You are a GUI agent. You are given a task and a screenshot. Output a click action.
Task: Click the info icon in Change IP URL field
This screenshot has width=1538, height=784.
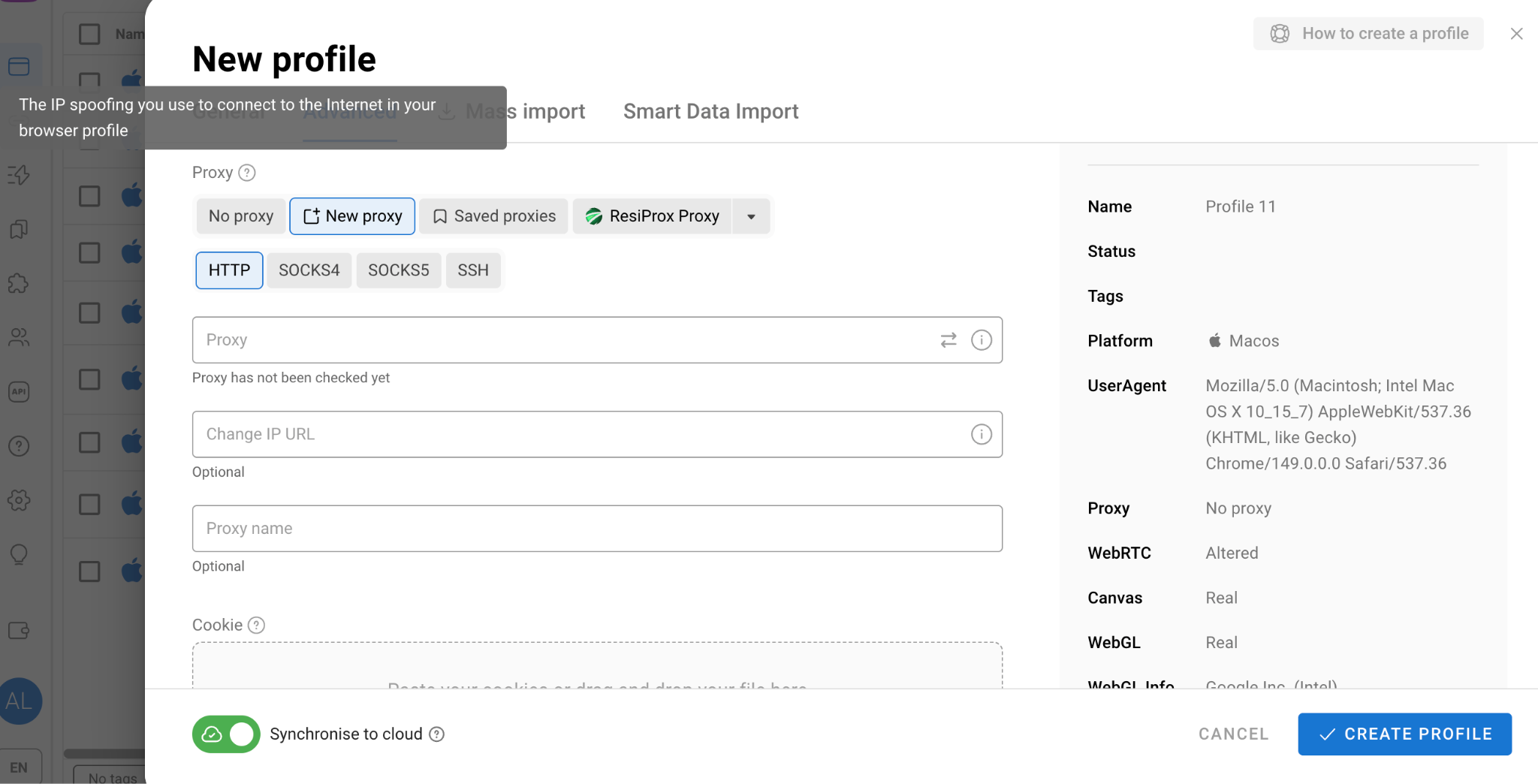[x=982, y=434]
